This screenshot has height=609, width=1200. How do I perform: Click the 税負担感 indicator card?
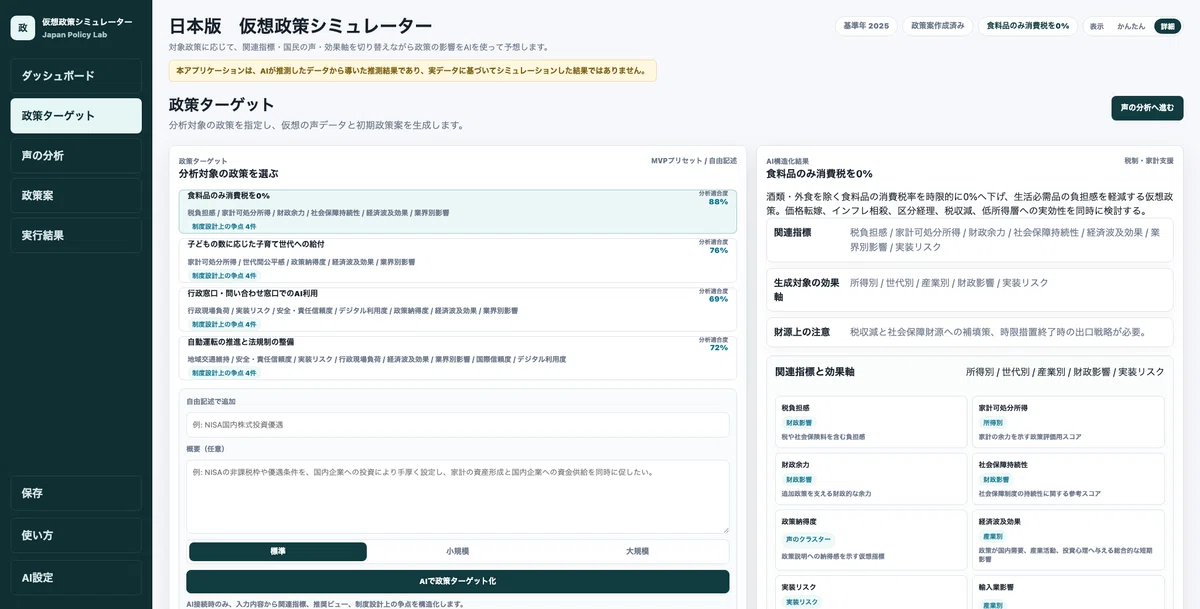[869, 422]
